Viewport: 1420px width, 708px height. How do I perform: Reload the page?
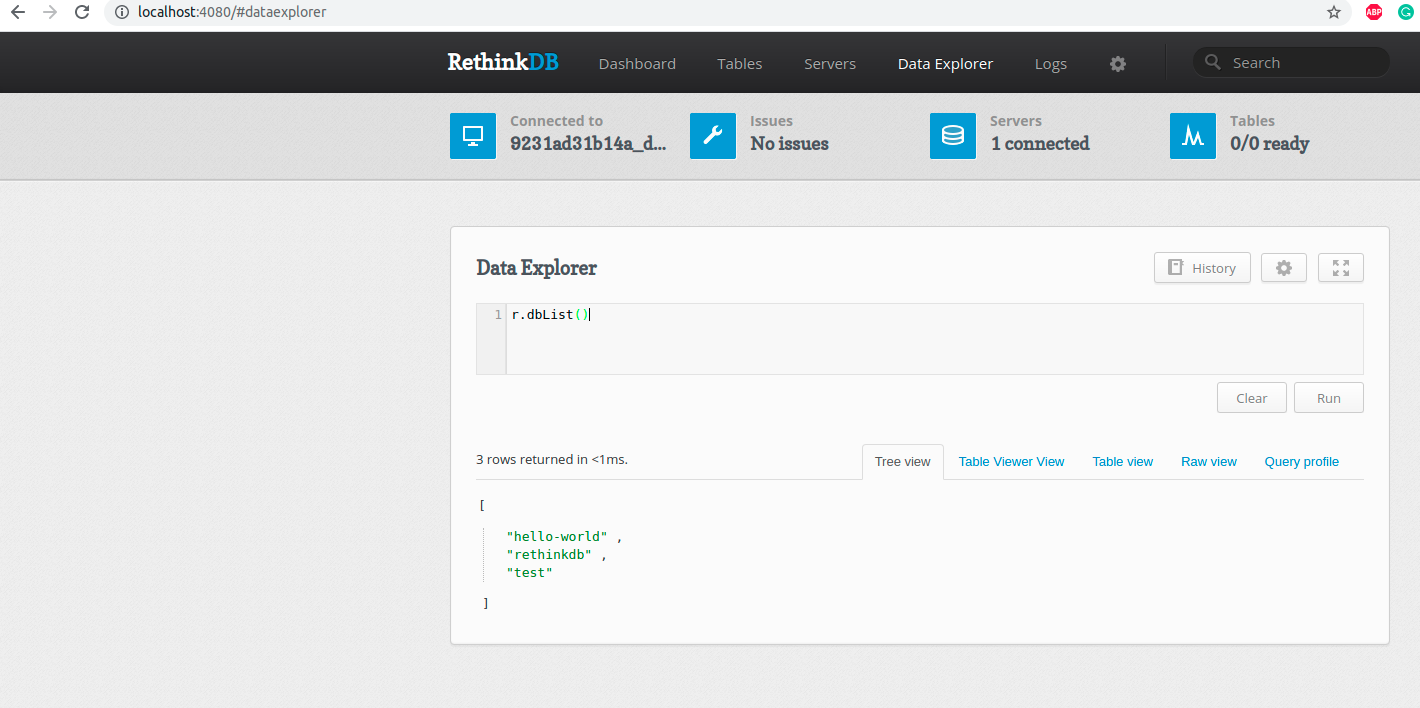(x=83, y=12)
